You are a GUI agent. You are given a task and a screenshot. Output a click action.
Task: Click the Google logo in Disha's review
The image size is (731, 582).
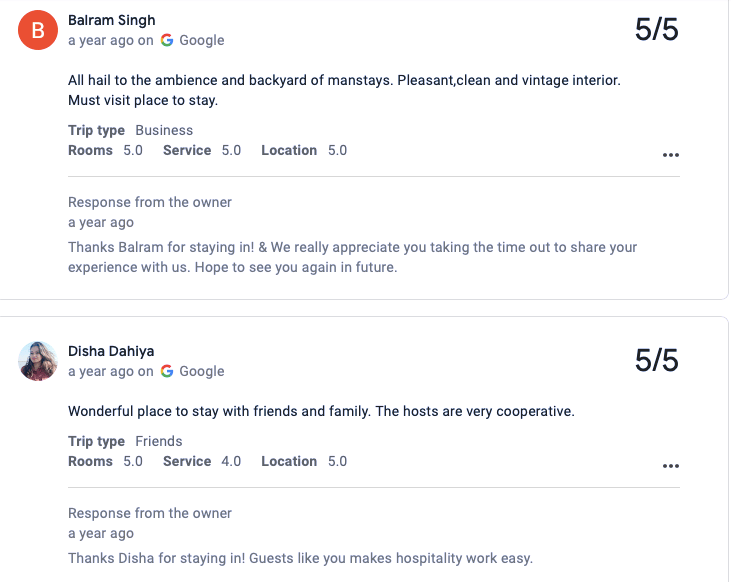pos(167,371)
